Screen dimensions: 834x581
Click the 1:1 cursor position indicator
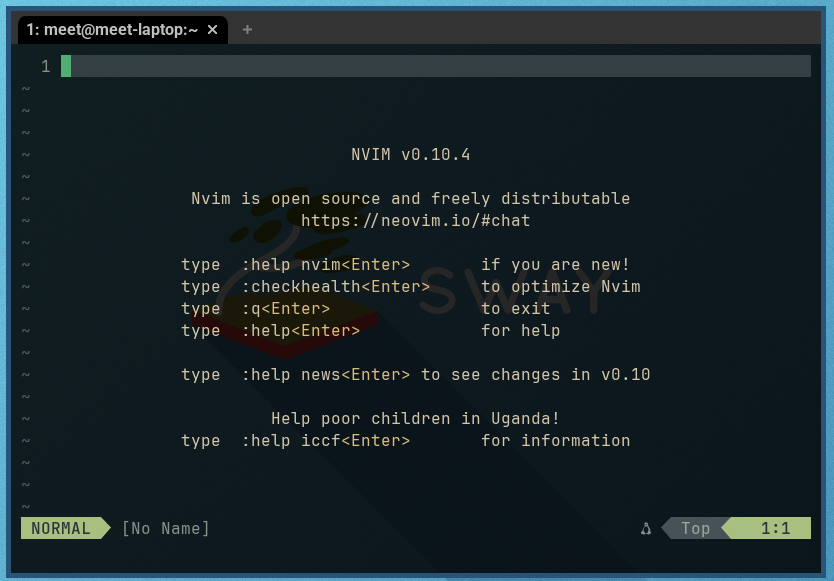[775, 528]
